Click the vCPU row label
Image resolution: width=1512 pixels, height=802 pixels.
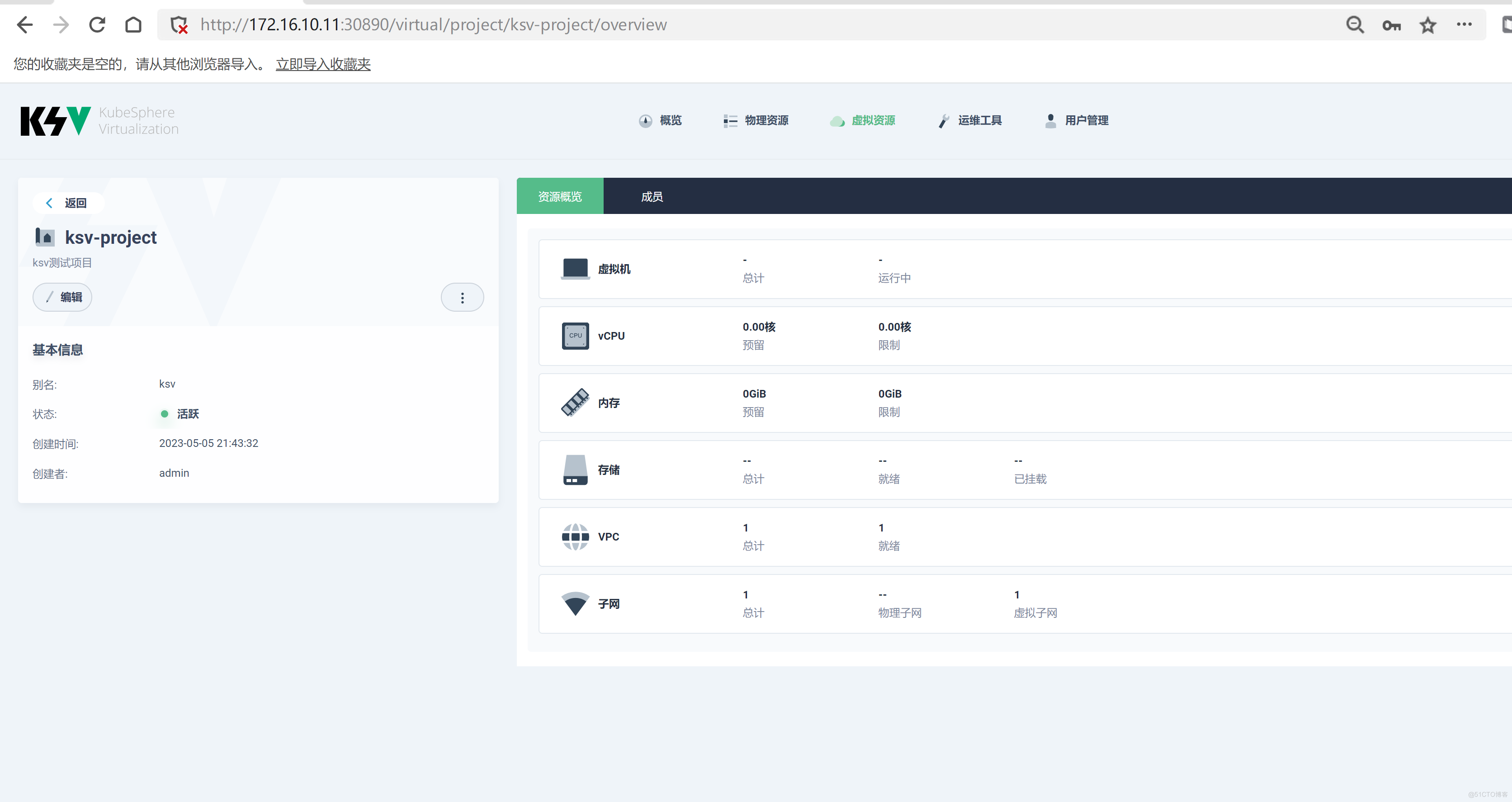pos(611,336)
